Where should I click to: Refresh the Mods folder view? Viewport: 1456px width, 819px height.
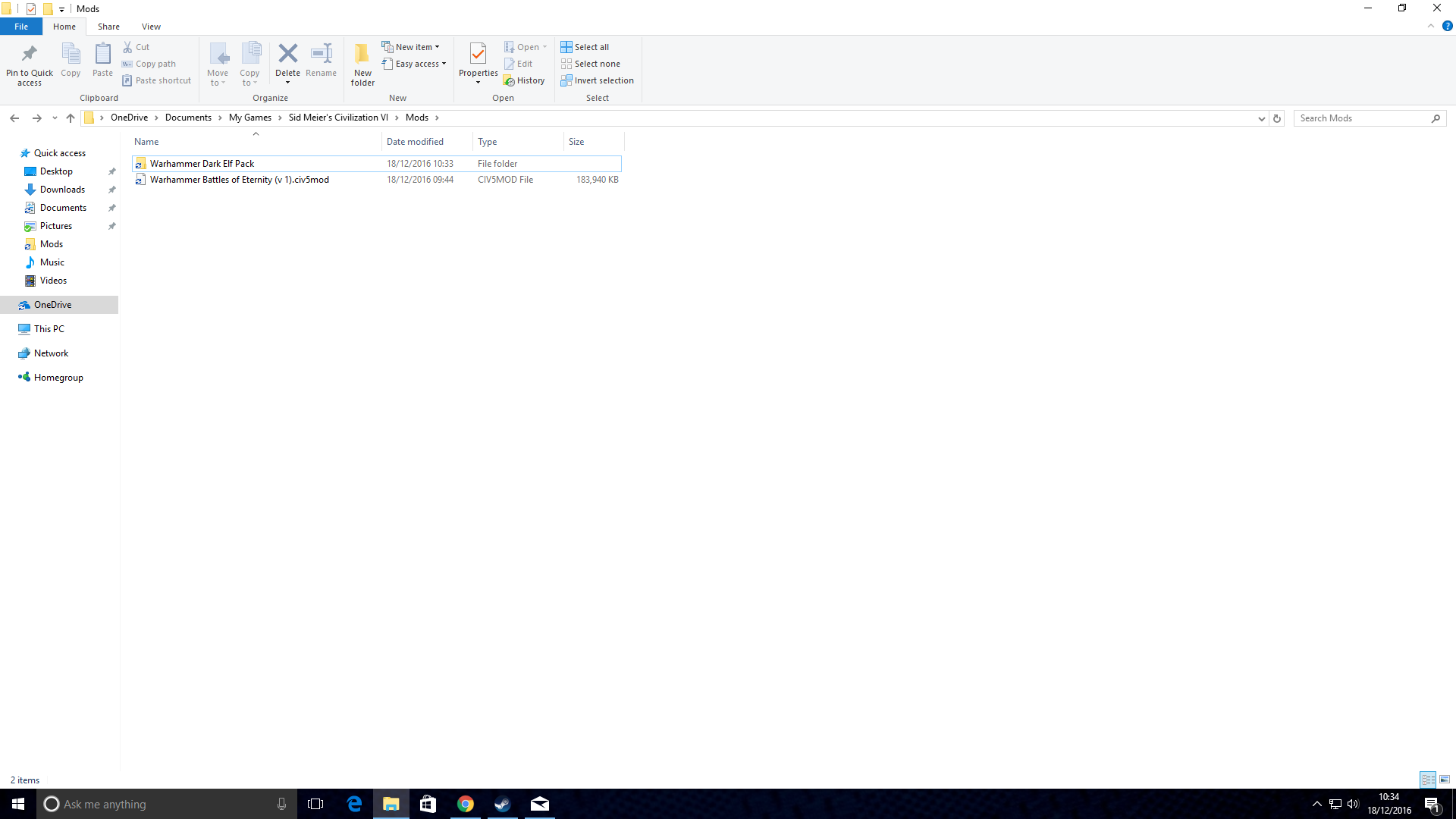1277,118
